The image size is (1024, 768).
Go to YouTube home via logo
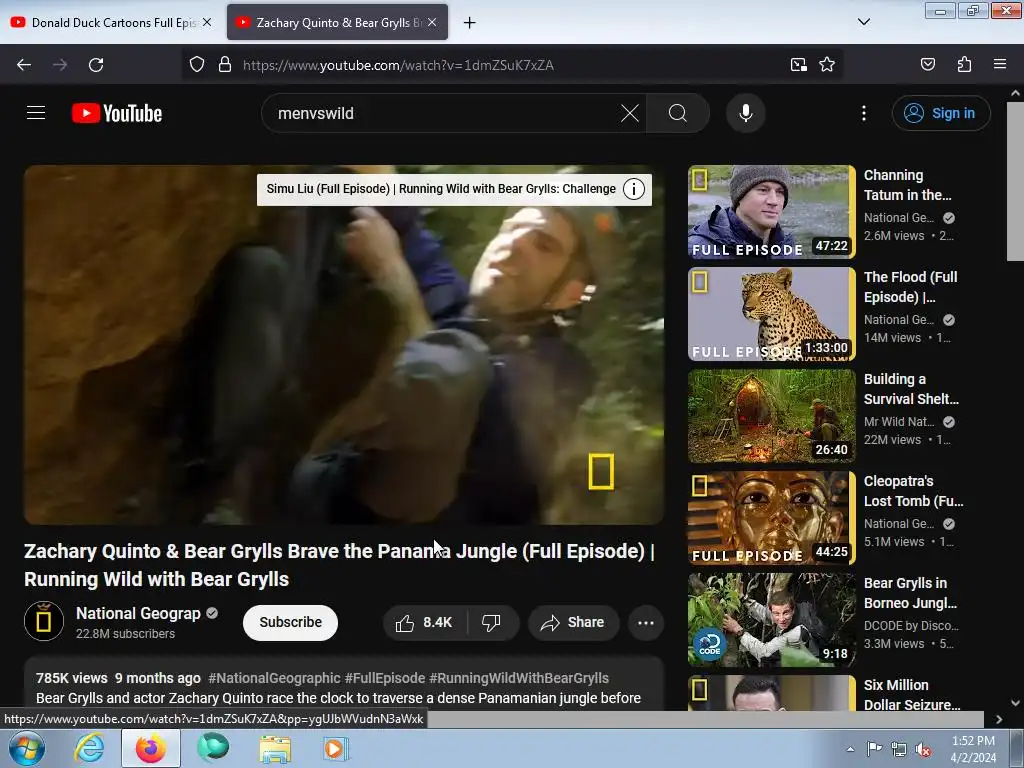click(x=117, y=113)
